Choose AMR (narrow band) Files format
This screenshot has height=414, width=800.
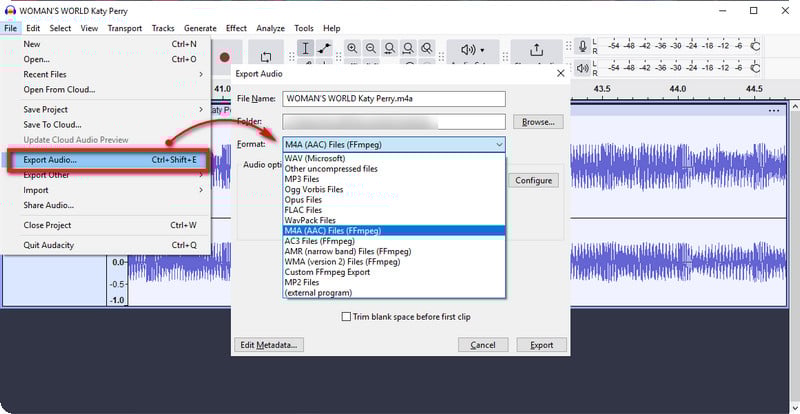(394, 251)
